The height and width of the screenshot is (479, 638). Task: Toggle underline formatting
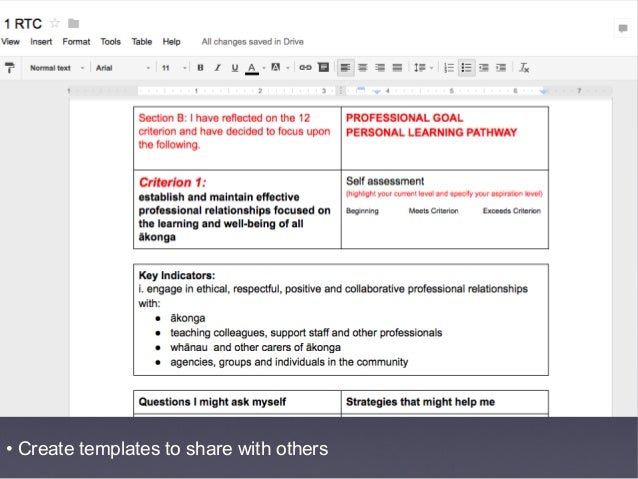(235, 68)
